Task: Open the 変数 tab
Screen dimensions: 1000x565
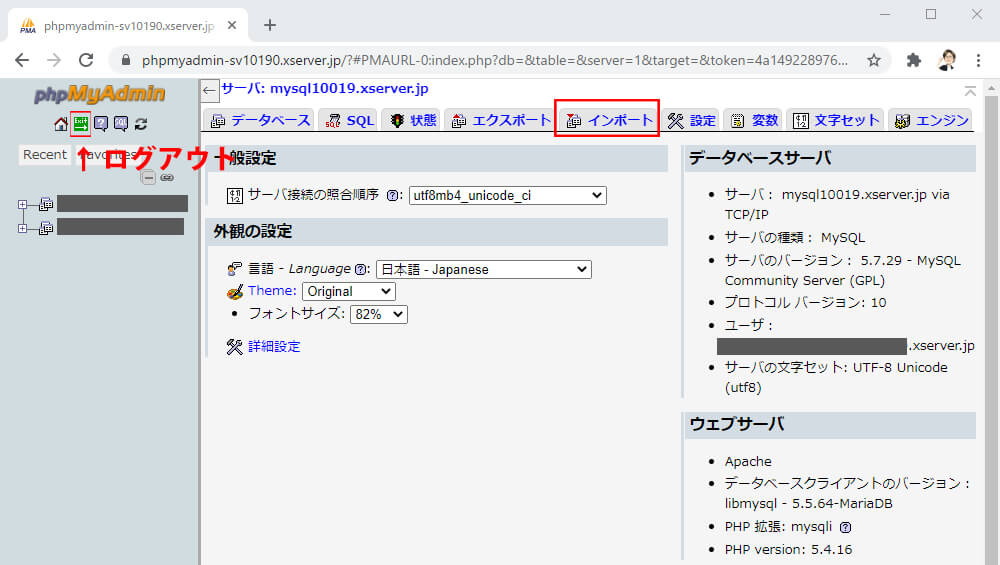Action: (x=753, y=120)
